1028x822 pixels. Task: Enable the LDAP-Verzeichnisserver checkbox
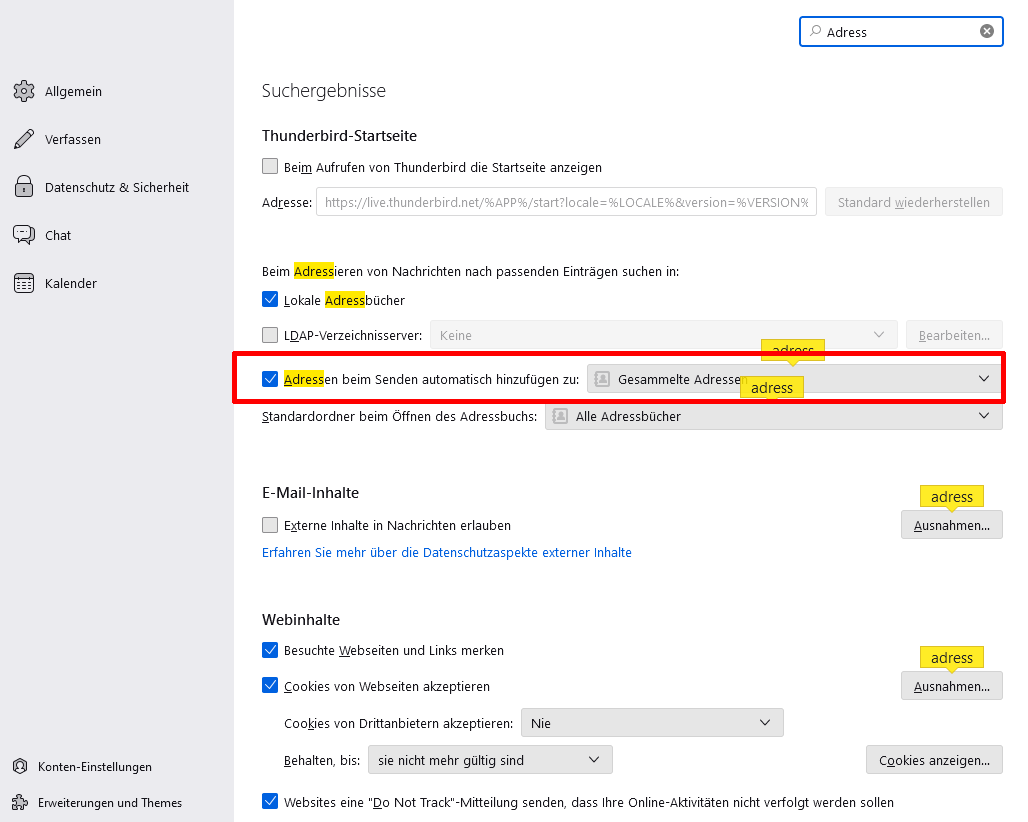pos(270,335)
